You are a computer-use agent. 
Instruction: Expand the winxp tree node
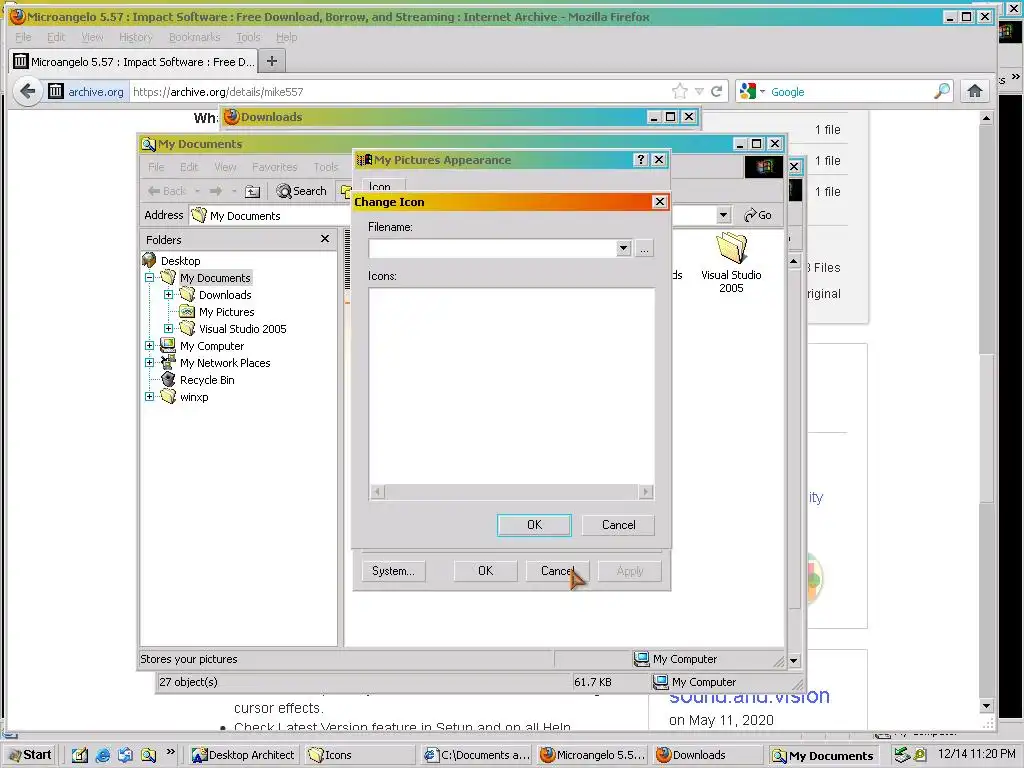[x=150, y=396]
